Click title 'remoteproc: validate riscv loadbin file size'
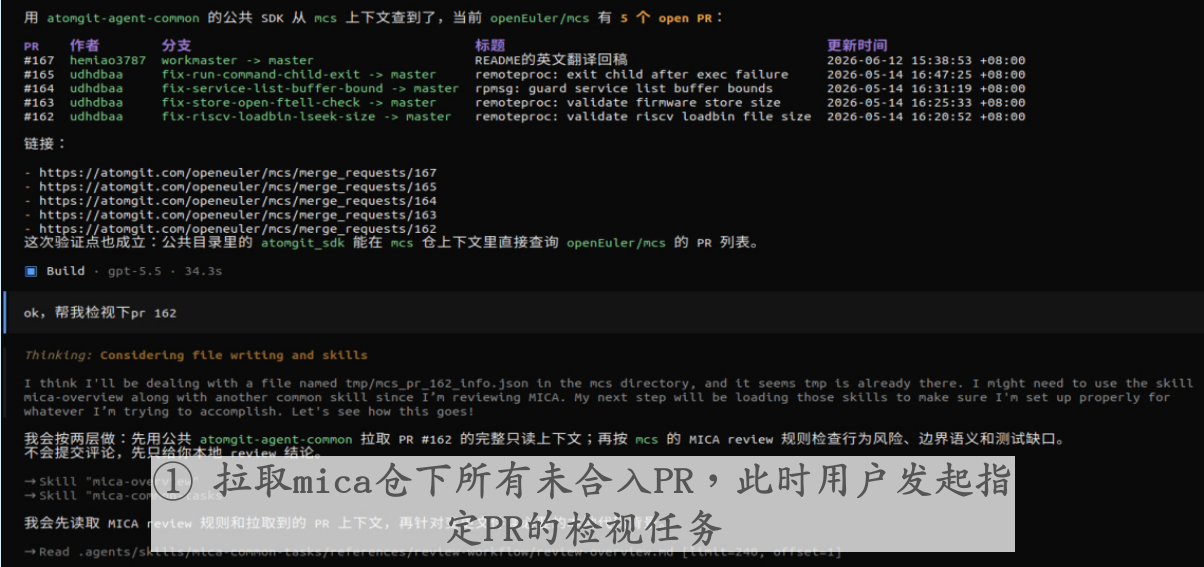The height and width of the screenshot is (567, 1204). point(643,116)
